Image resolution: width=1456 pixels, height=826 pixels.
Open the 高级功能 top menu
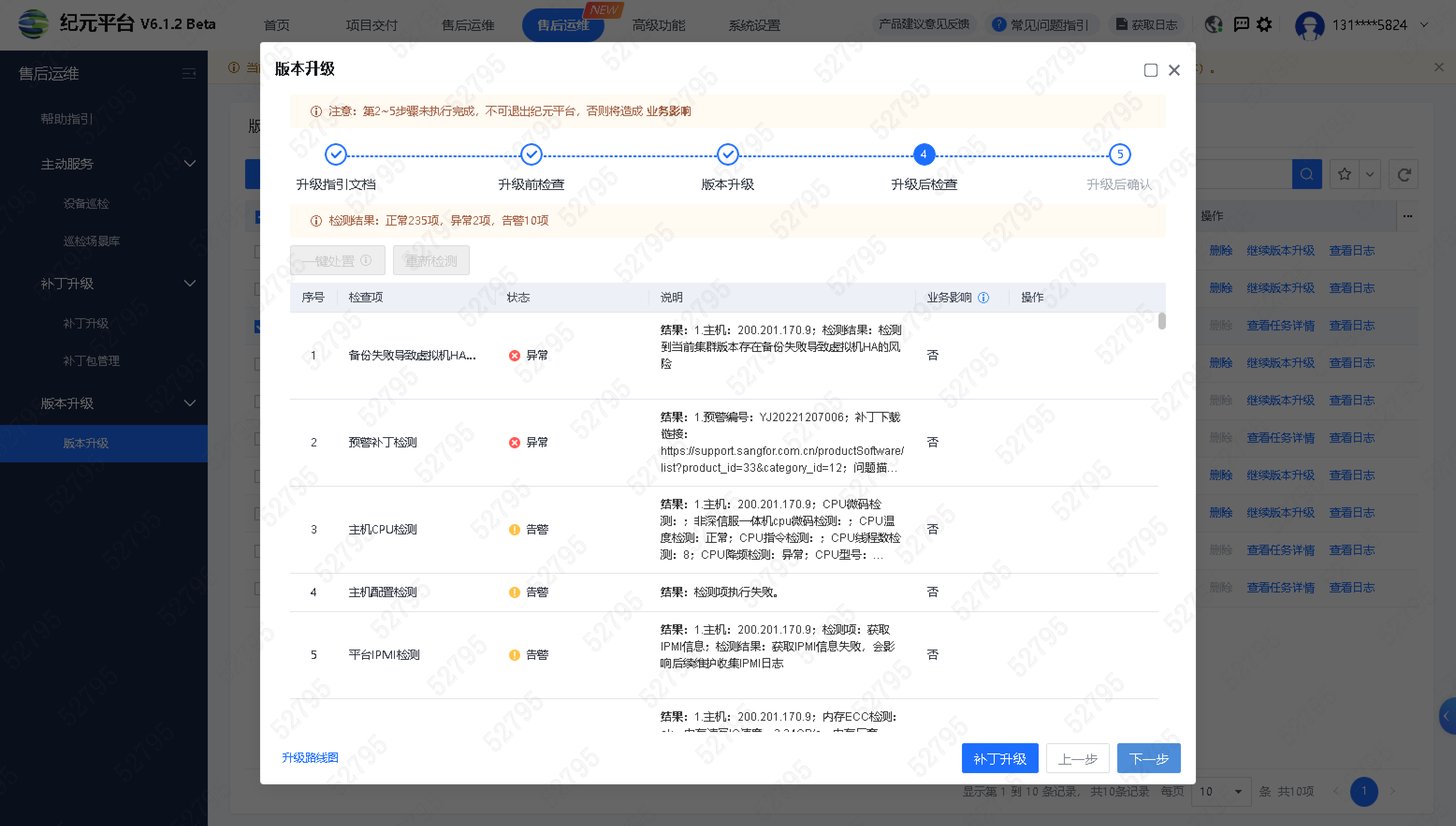coord(658,25)
